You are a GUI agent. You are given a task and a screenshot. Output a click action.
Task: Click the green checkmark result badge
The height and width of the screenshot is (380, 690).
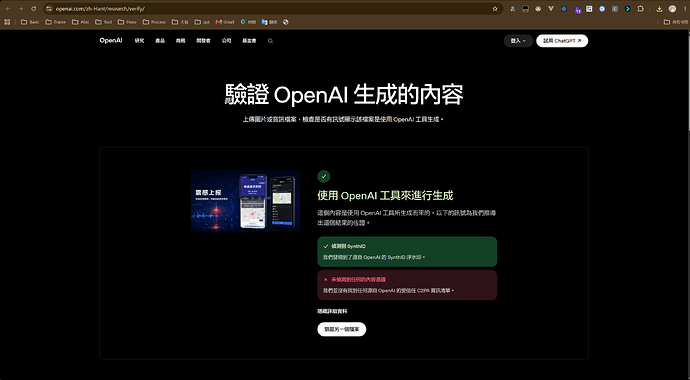[323, 176]
